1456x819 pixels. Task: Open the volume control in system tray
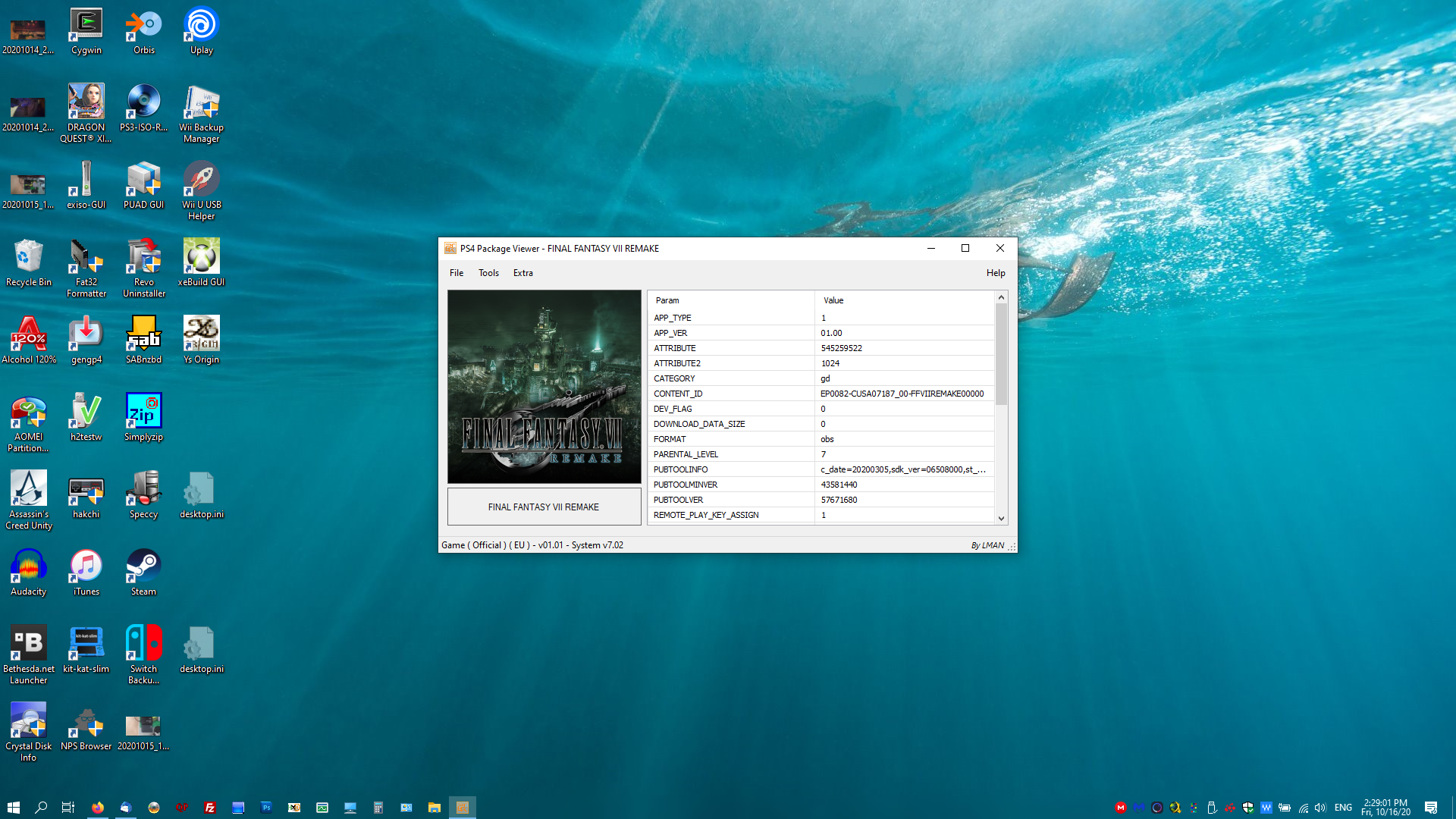(1320, 808)
